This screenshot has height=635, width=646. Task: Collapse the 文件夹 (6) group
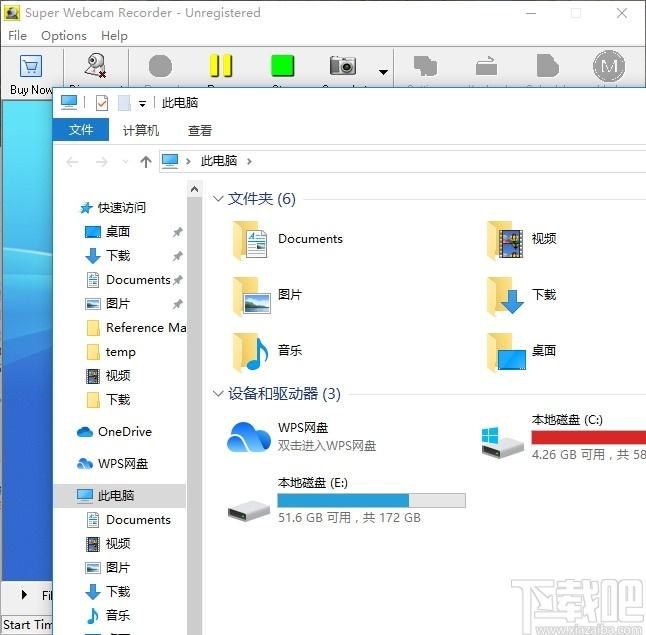pos(218,199)
